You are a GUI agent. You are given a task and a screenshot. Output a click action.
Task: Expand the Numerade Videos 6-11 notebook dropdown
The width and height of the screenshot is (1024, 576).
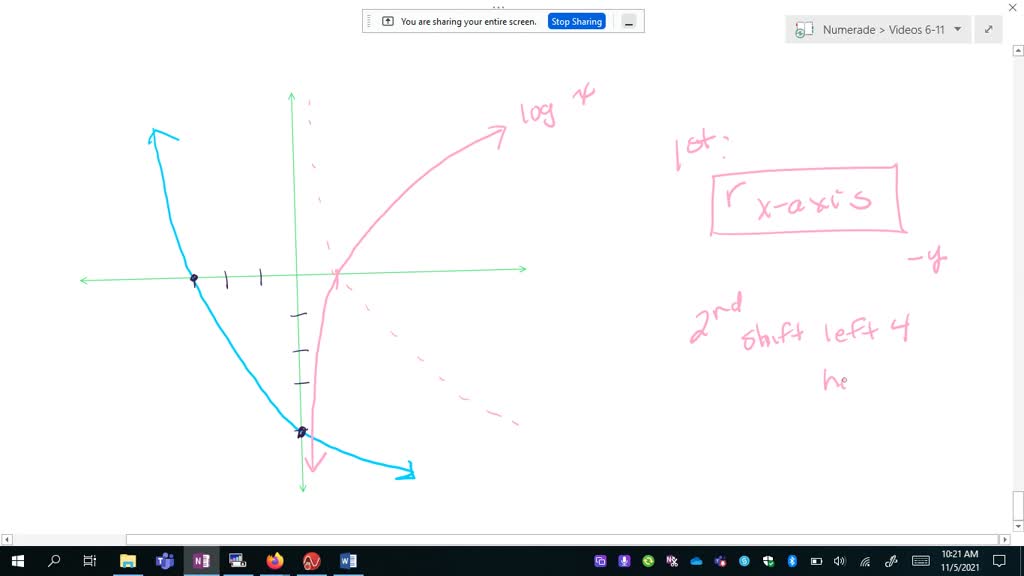pos(957,29)
